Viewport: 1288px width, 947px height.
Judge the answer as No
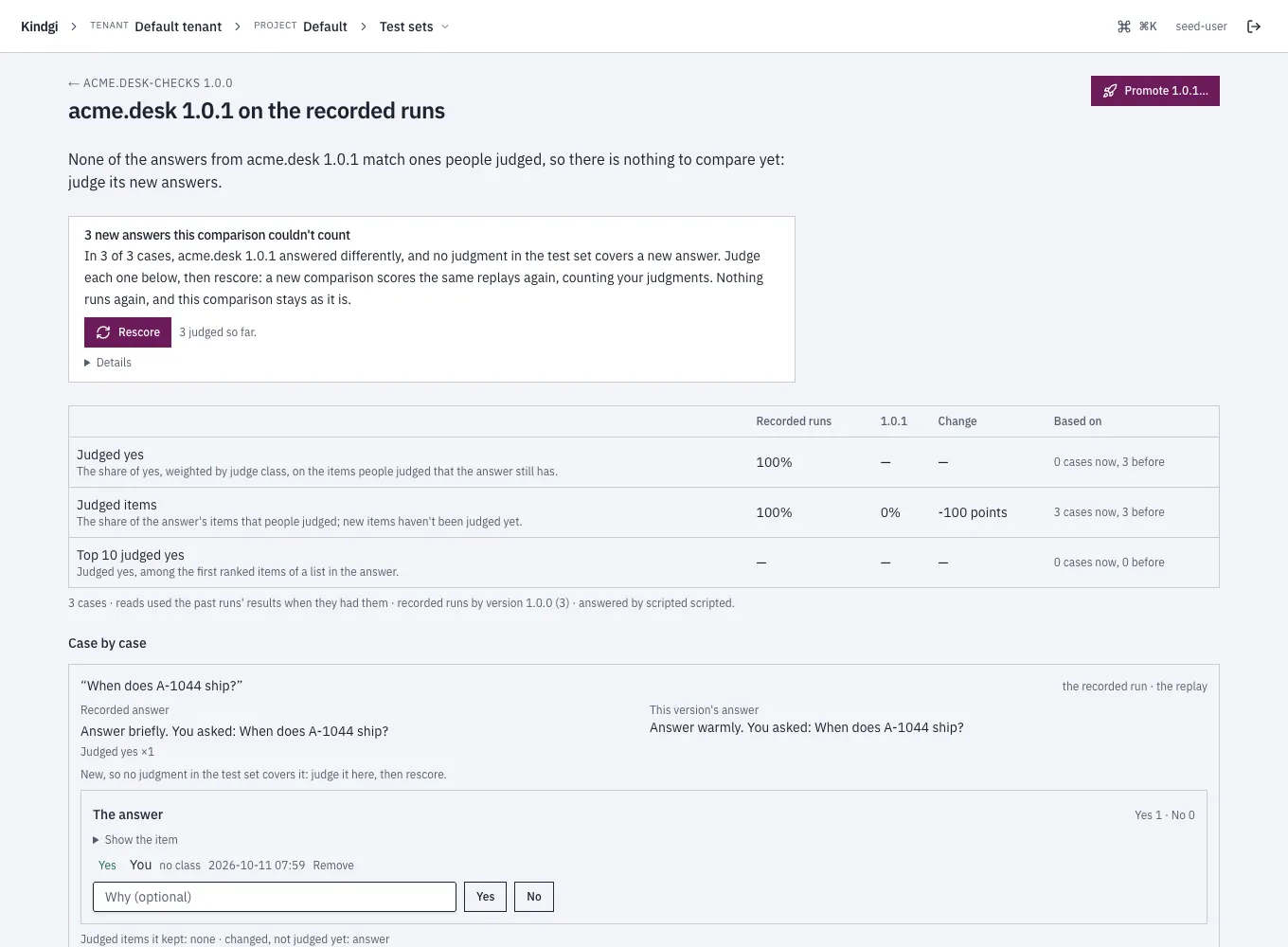[x=534, y=897]
